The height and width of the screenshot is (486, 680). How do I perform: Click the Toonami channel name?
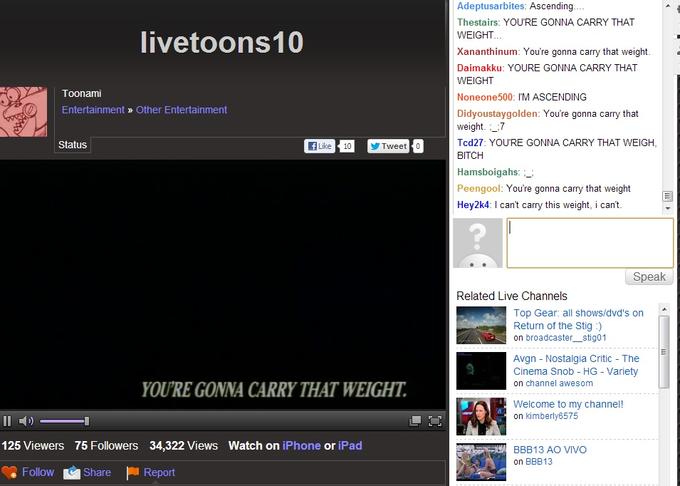pyautogui.click(x=82, y=94)
